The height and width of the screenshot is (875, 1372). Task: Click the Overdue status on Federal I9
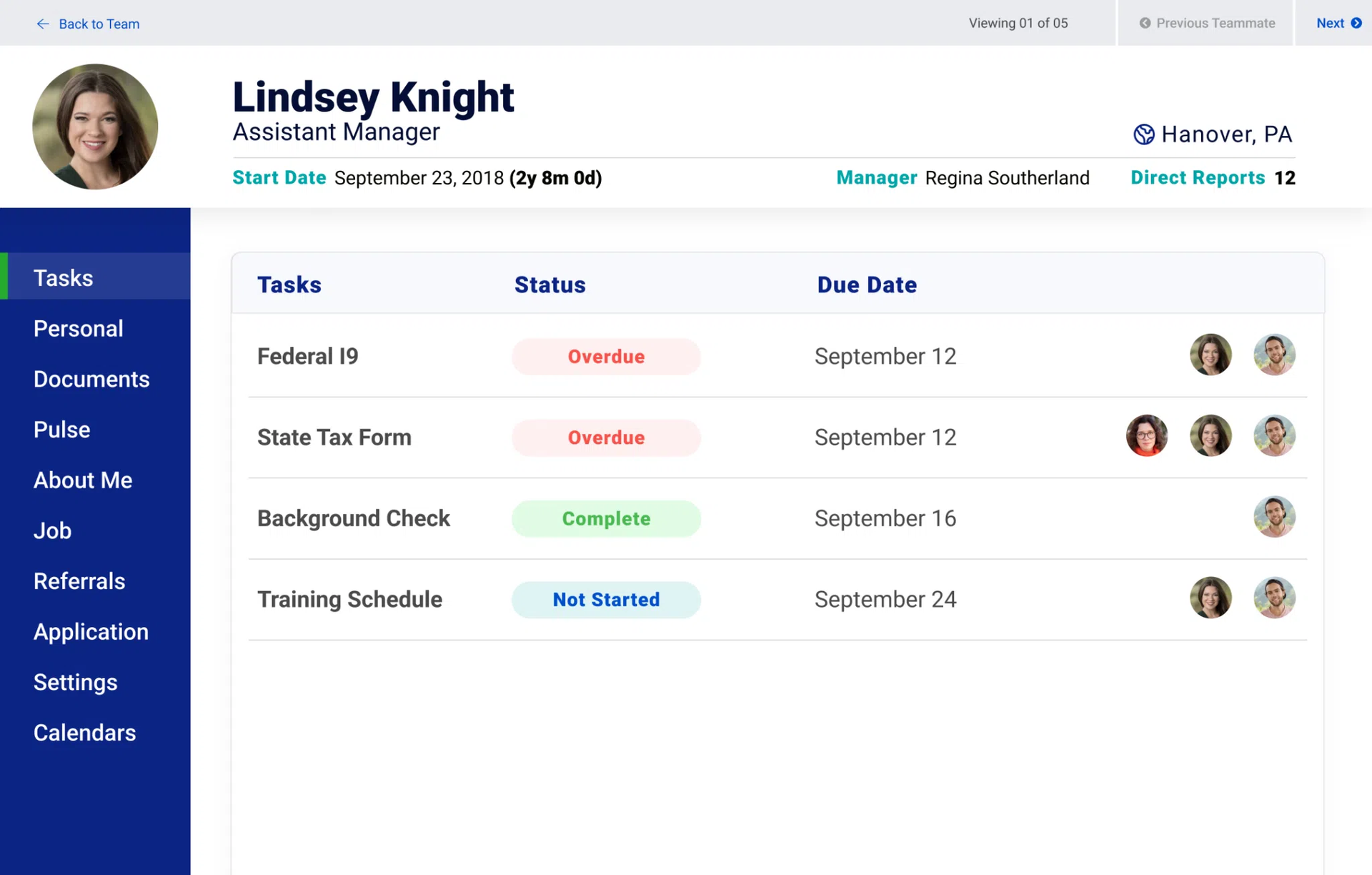pyautogui.click(x=606, y=357)
